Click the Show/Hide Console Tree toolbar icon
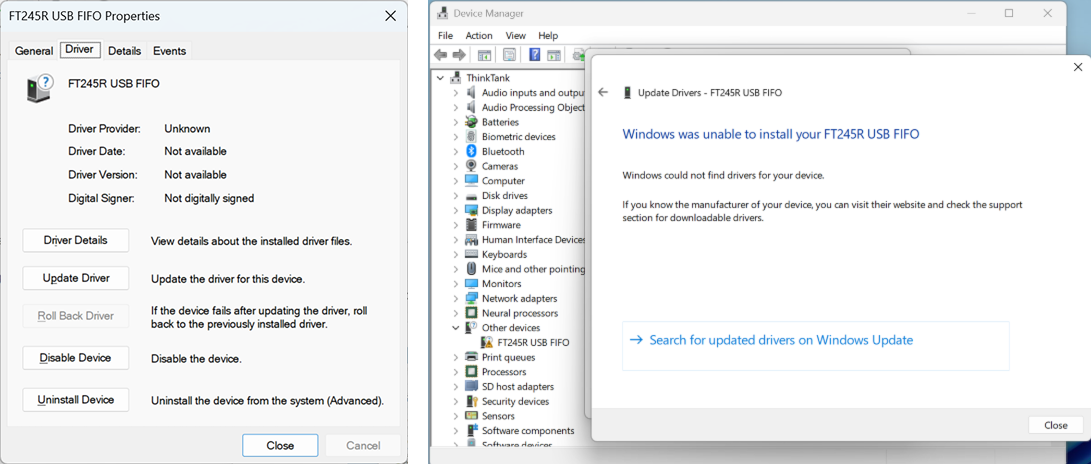 click(484, 54)
